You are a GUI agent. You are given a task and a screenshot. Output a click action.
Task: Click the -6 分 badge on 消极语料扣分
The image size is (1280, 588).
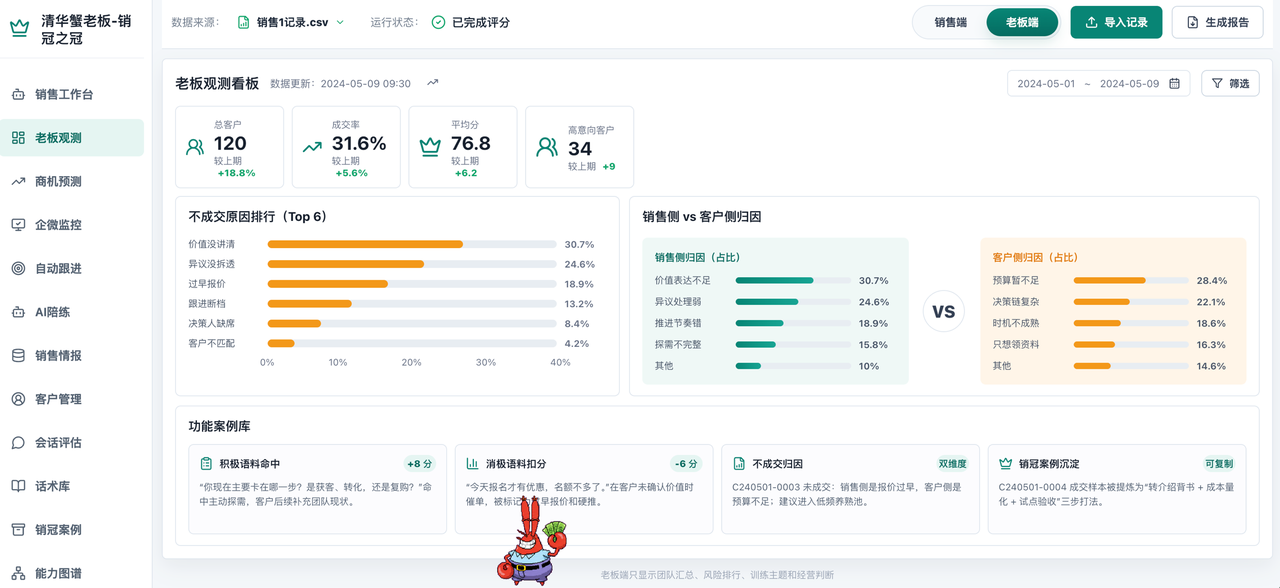(686, 464)
